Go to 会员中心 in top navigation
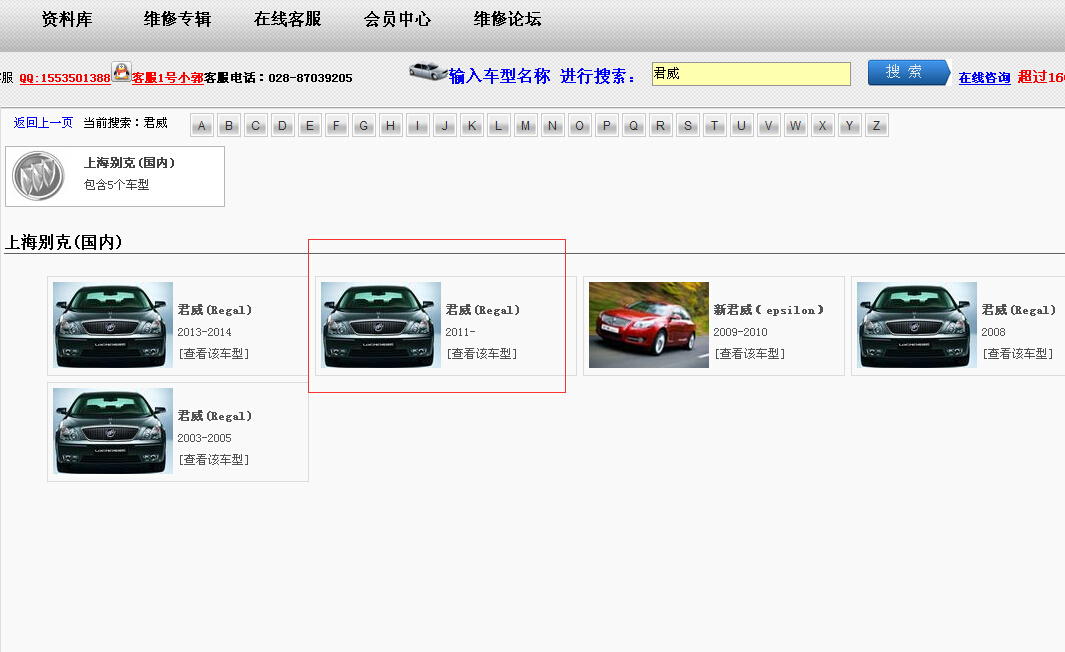The image size is (1065, 652). pos(397,19)
